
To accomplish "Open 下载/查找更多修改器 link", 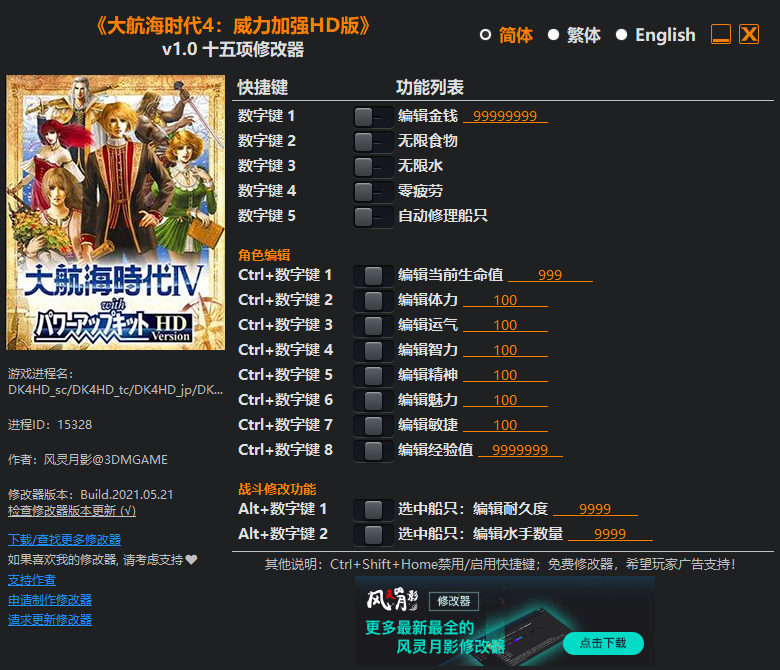I will 65,540.
